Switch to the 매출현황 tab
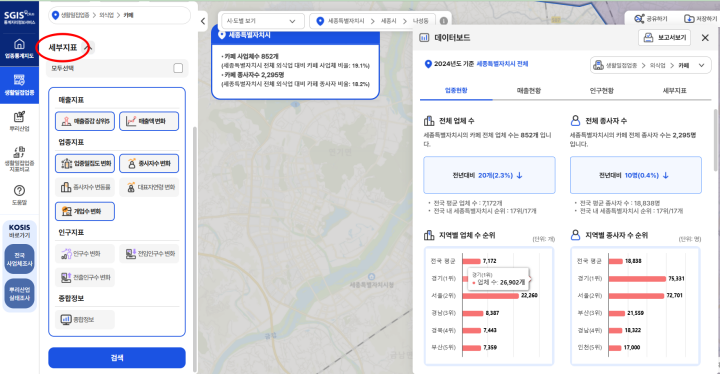Image resolution: width=720 pixels, height=374 pixels. coord(529,91)
